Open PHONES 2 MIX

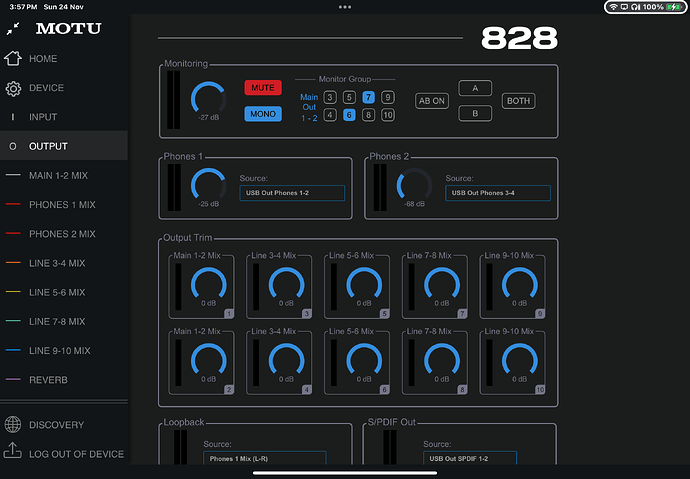(64, 234)
